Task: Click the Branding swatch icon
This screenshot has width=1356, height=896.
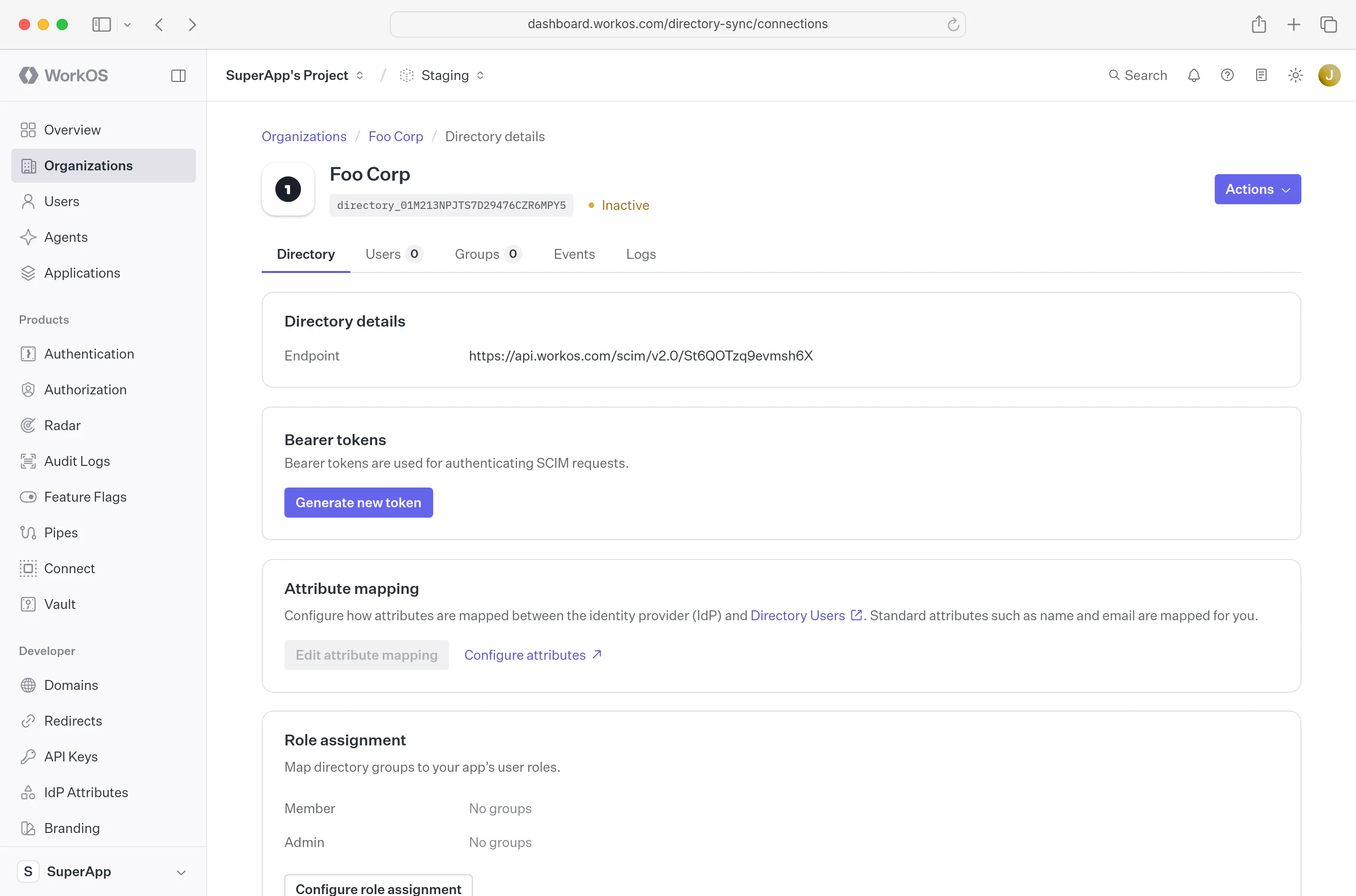Action: [28, 828]
